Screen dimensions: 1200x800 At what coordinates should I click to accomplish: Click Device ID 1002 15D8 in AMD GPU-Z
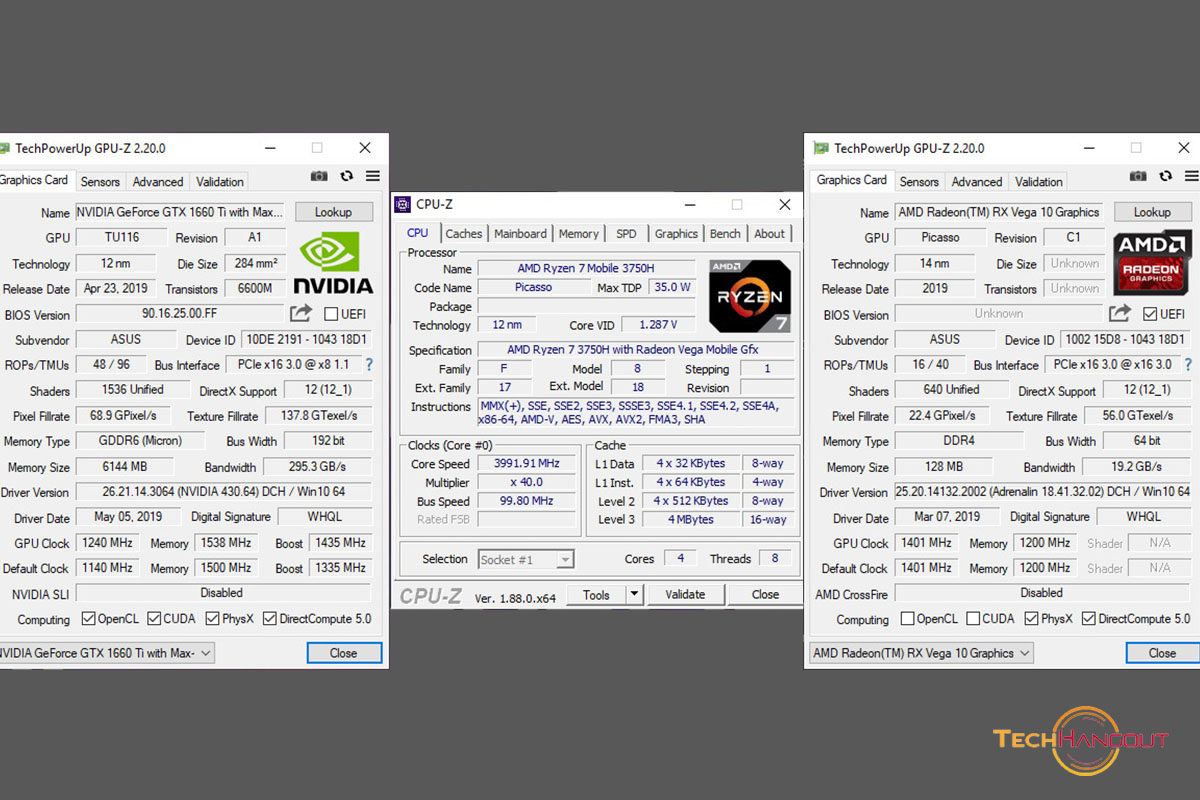click(x=1127, y=340)
